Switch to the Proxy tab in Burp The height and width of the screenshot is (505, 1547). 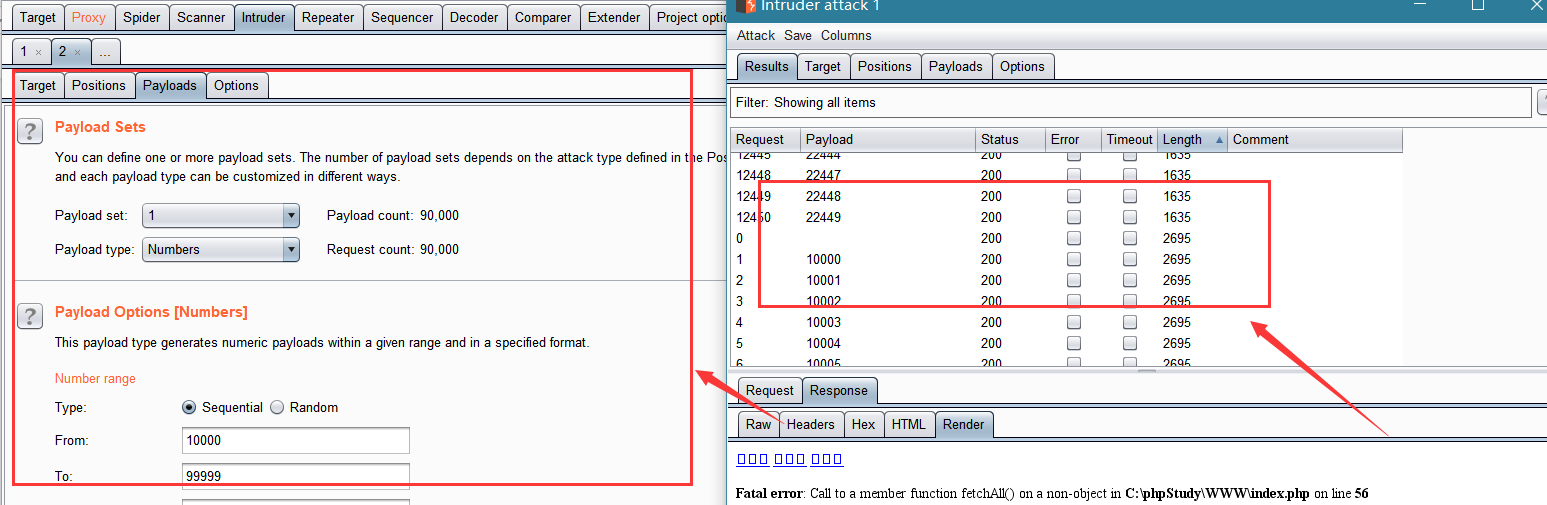point(88,17)
